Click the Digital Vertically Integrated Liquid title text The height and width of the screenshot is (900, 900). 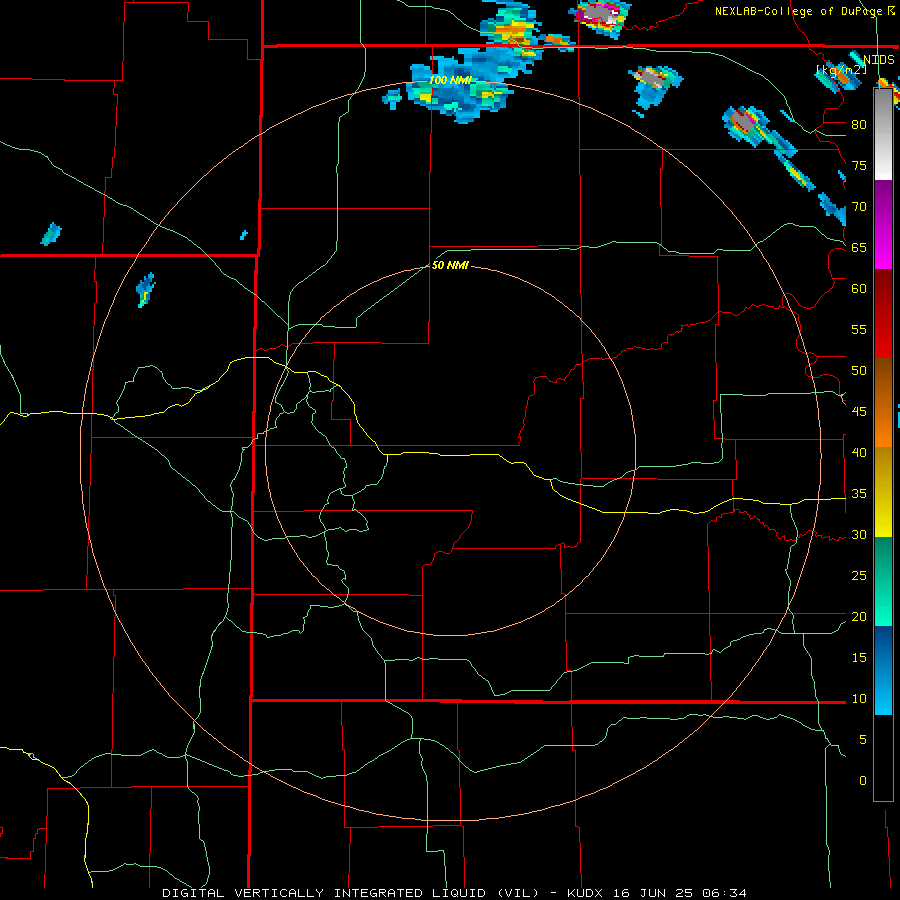[352, 893]
